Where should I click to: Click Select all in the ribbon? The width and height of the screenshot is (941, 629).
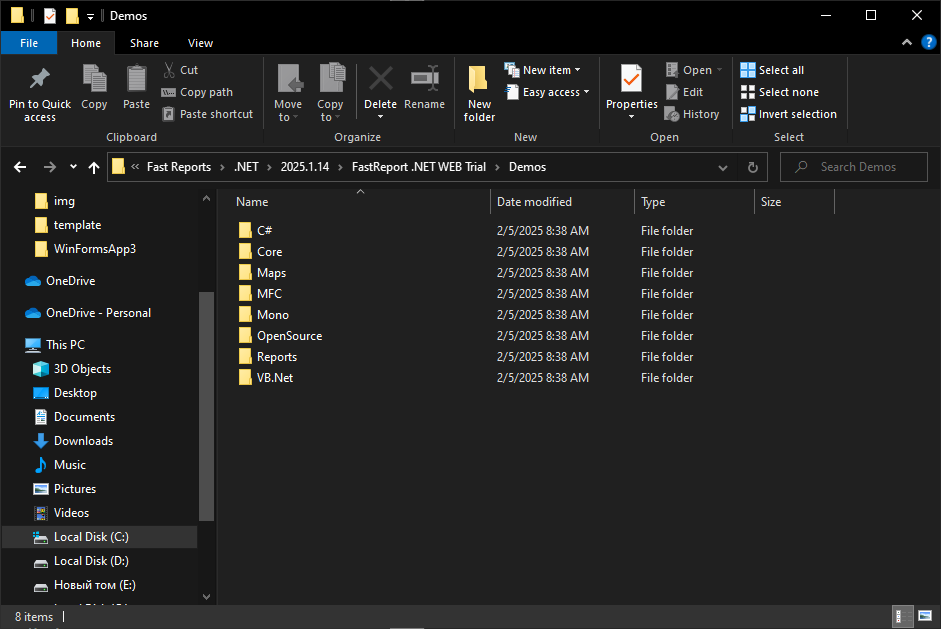[x=772, y=70]
